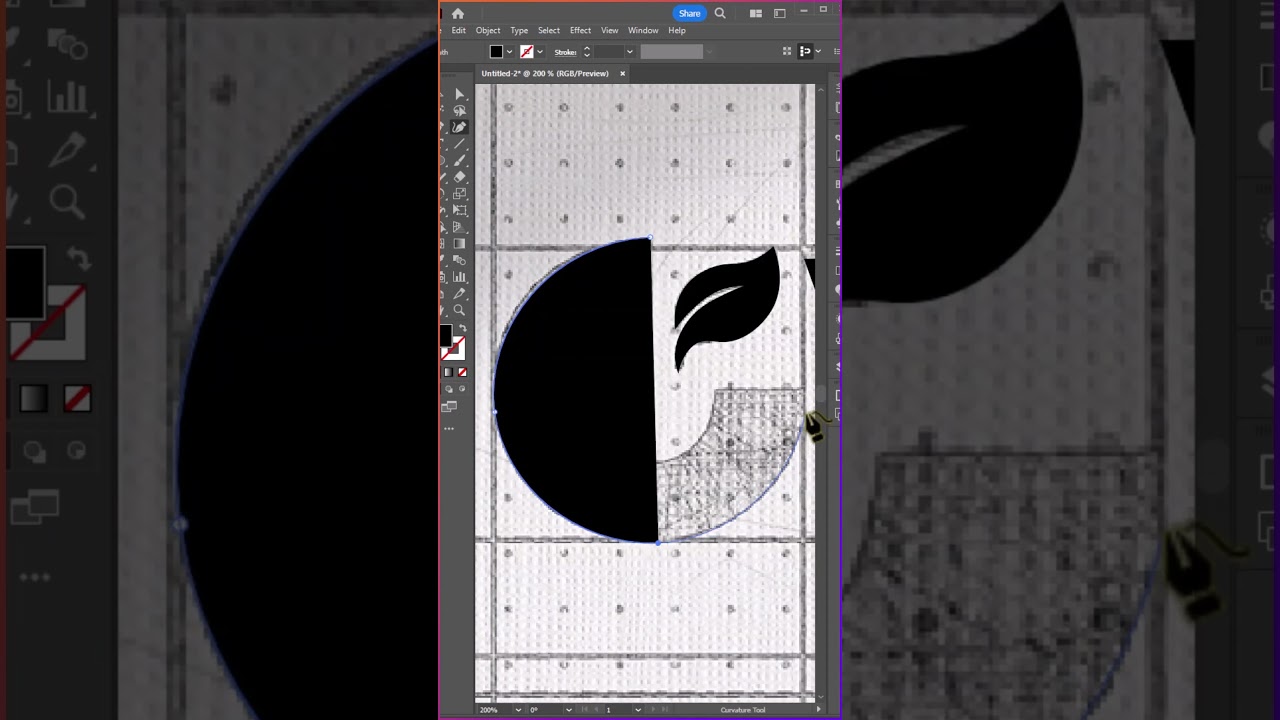Close the Untitled-2 document tab

point(622,73)
